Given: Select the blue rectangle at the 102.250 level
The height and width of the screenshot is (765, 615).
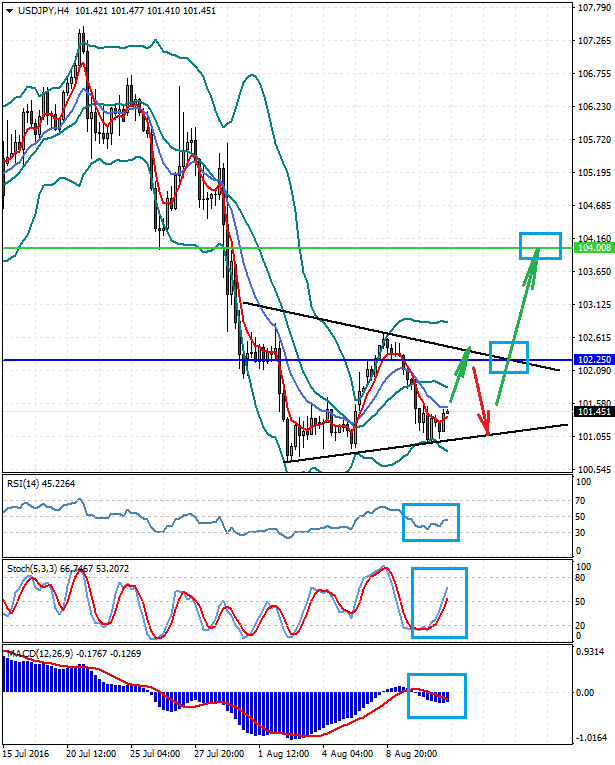Looking at the screenshot, I should pos(508,358).
